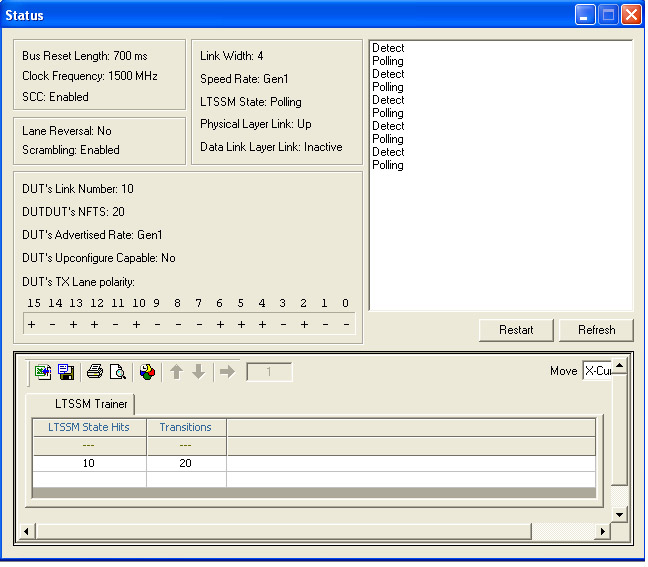Click DUT's Link Number: 10 text
This screenshot has width=648, height=567.
78,190
